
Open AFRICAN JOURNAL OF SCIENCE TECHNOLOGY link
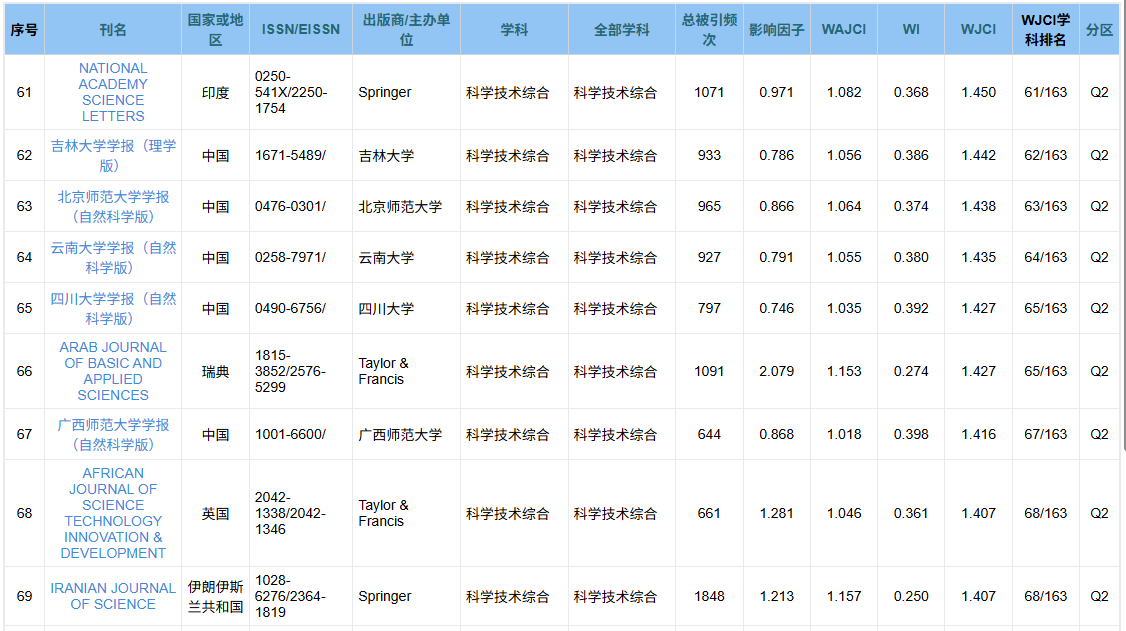coord(113,513)
